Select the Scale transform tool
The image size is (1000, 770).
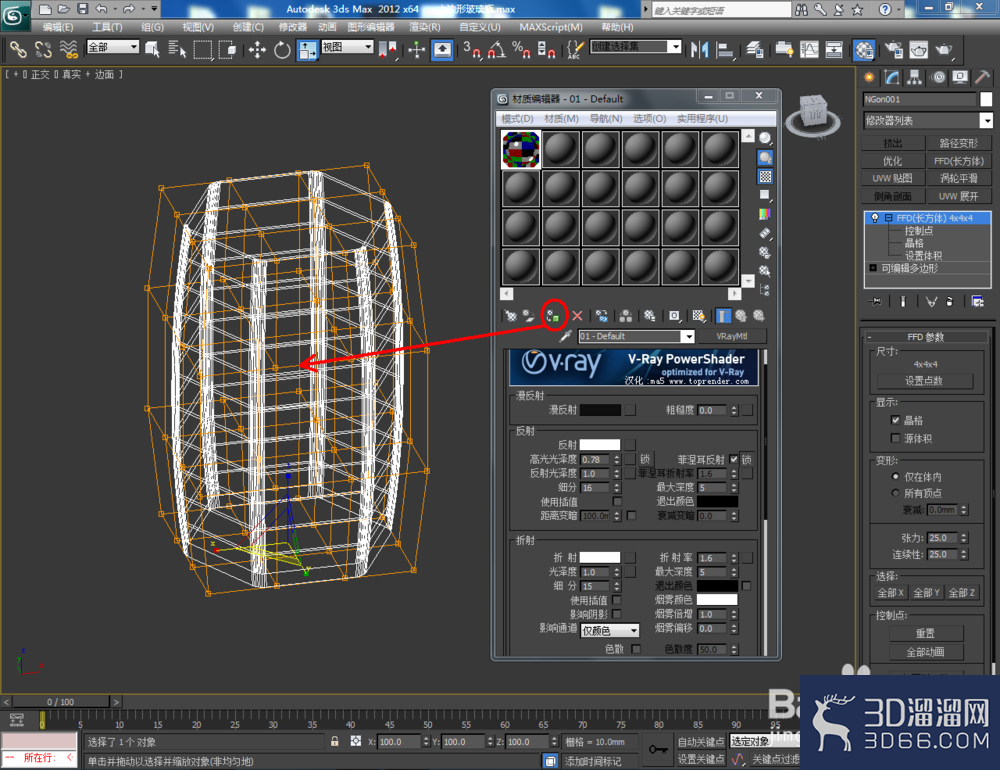(x=307, y=49)
